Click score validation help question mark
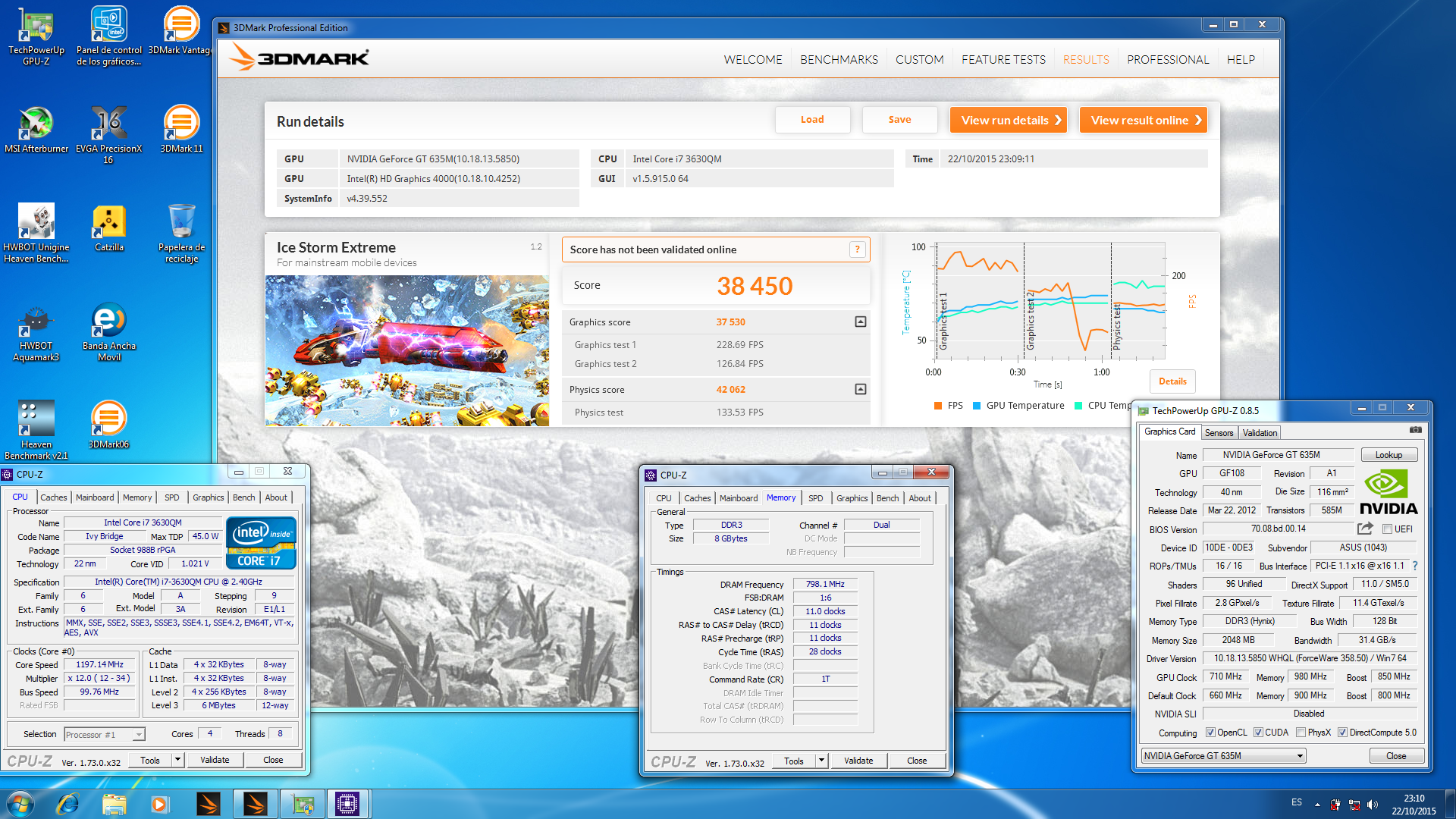 point(858,249)
